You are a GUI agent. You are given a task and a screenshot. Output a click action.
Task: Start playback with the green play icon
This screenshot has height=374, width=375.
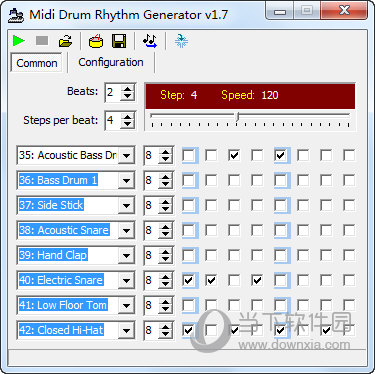(19, 41)
